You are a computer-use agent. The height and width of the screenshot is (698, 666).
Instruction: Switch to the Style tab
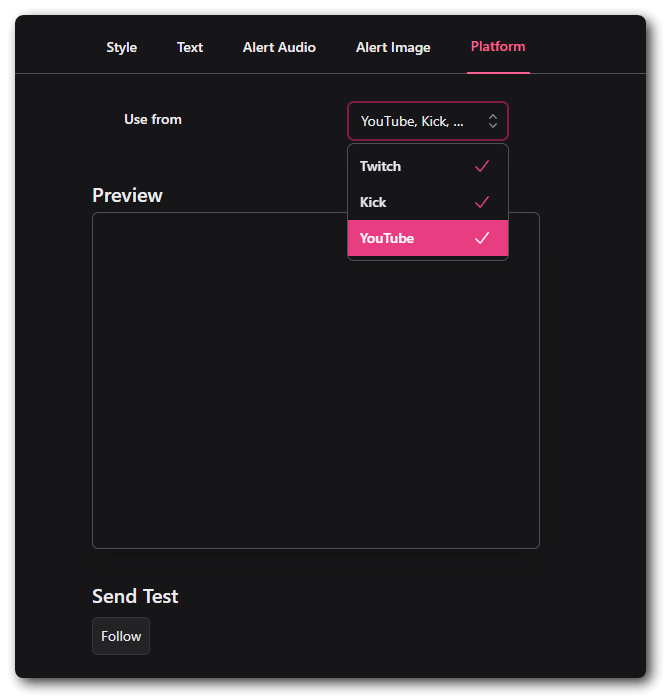[122, 47]
